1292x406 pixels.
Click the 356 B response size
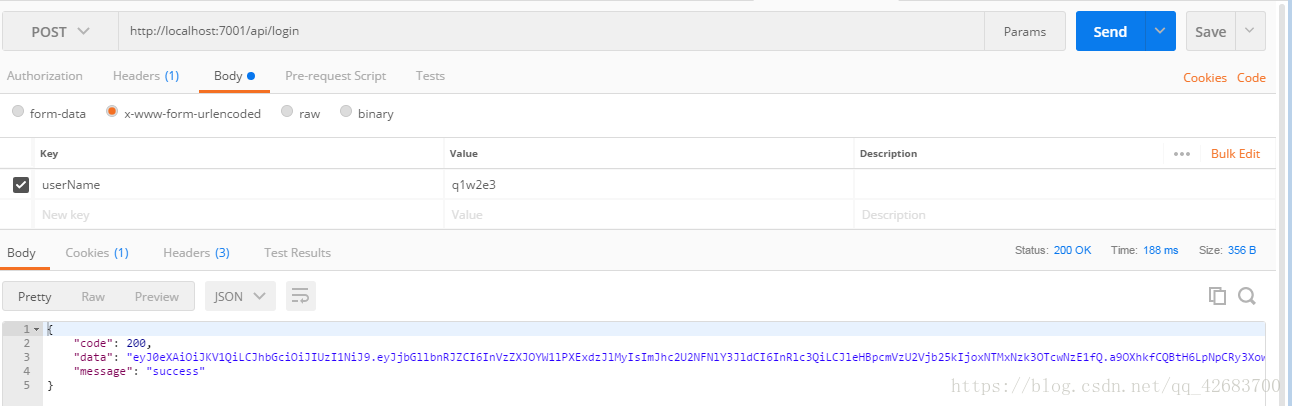(x=1241, y=250)
